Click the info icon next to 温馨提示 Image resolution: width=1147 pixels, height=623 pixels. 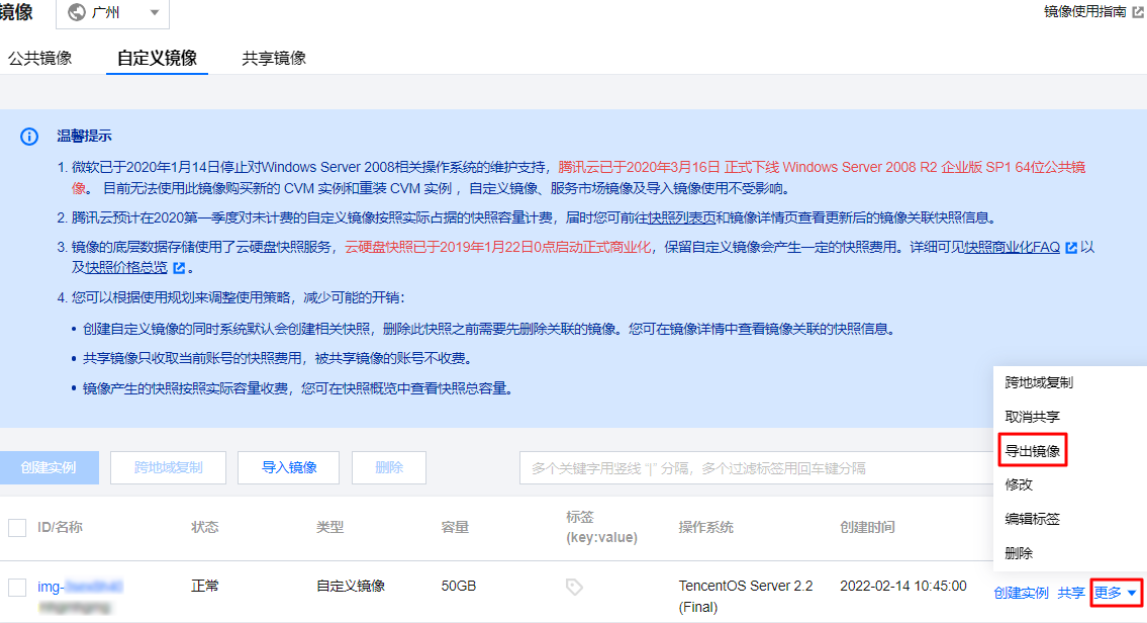click(x=29, y=137)
